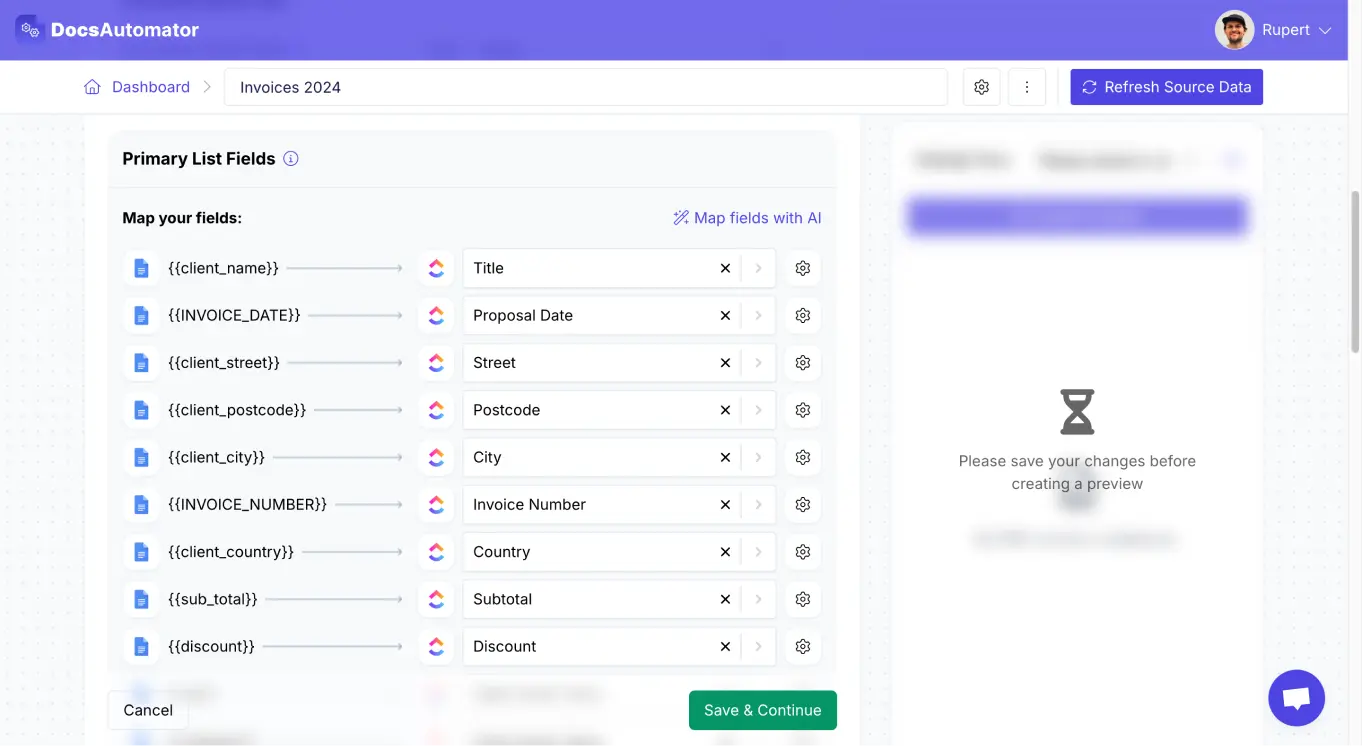Navigate to Dashboard via breadcrumb link
The image size is (1362, 746).
(x=150, y=87)
